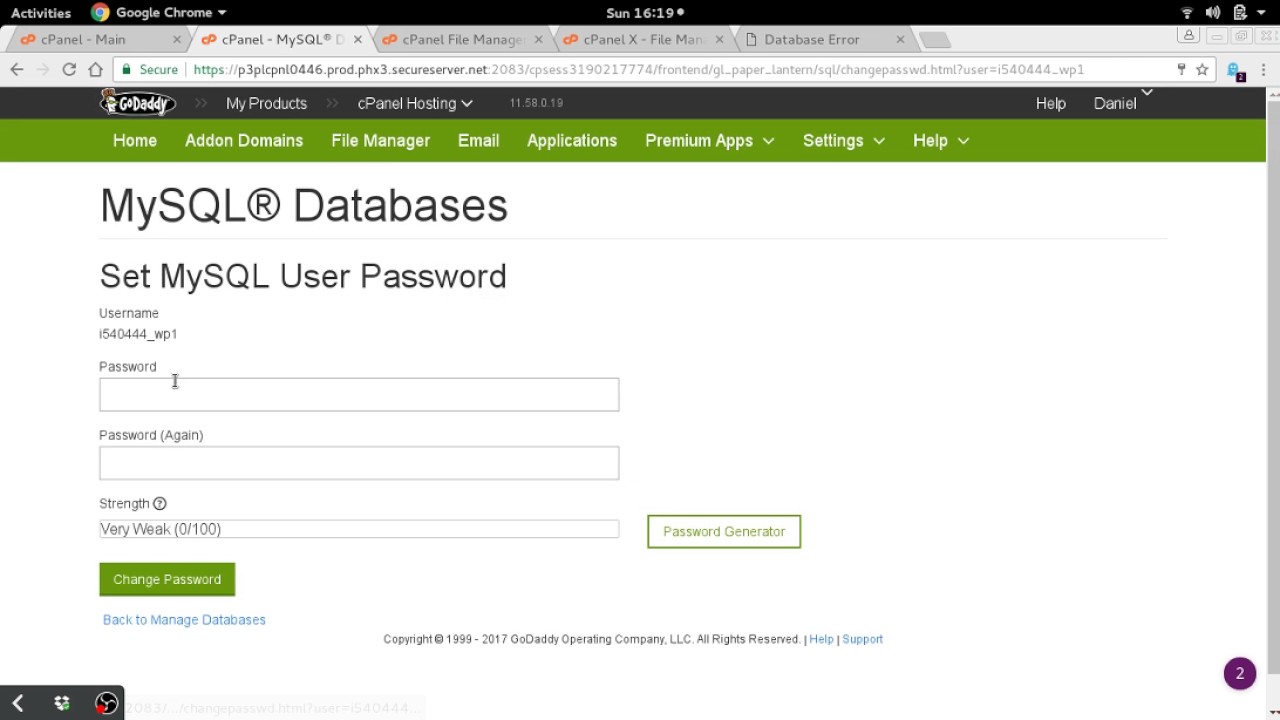The width and height of the screenshot is (1280, 720).
Task: Click the Password Generator button
Action: [x=724, y=532]
